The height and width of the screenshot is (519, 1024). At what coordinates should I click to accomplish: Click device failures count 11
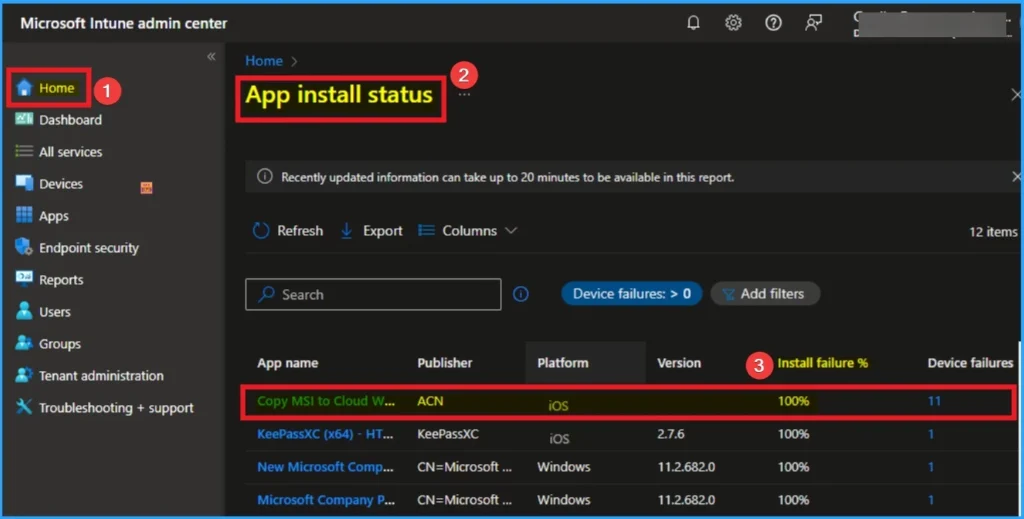click(935, 401)
